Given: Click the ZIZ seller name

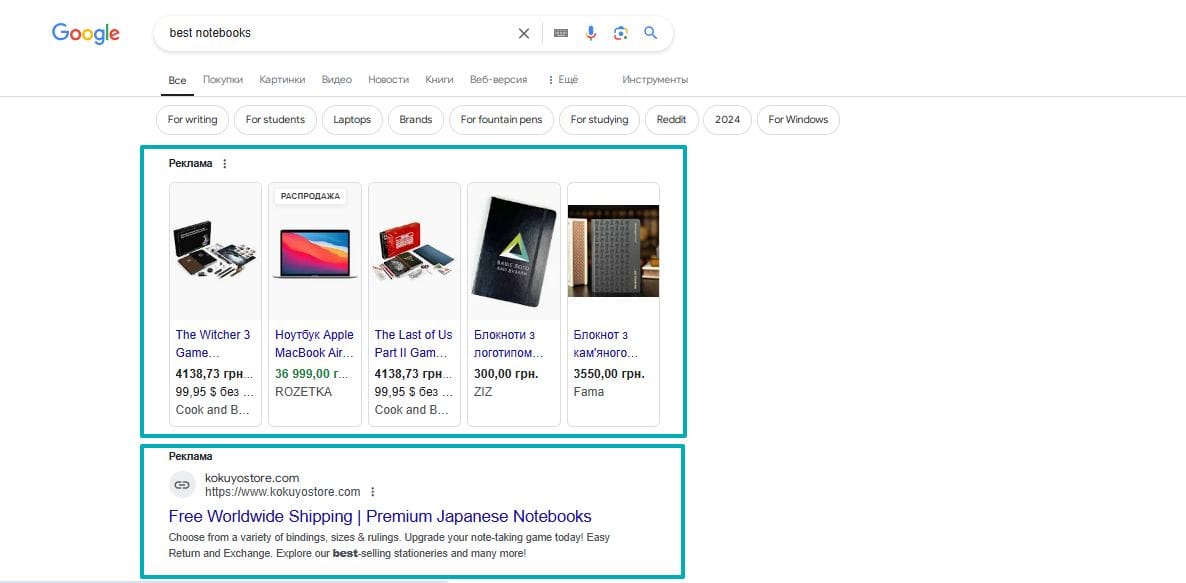Looking at the screenshot, I should click(483, 392).
